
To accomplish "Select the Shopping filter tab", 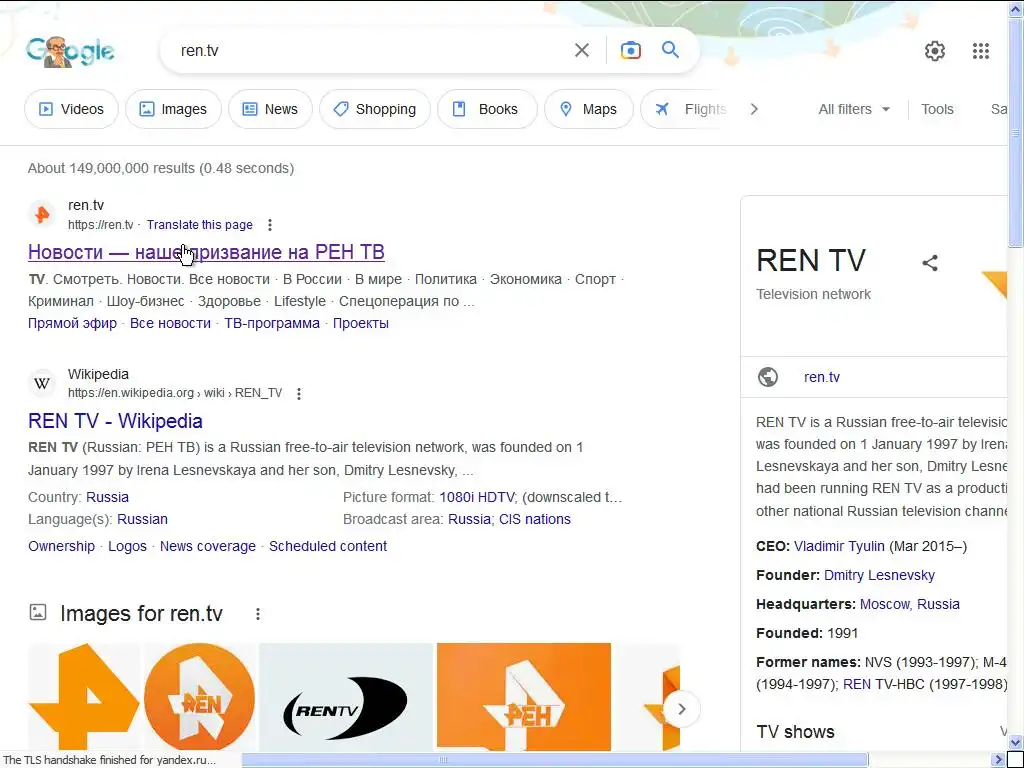I will [x=375, y=109].
